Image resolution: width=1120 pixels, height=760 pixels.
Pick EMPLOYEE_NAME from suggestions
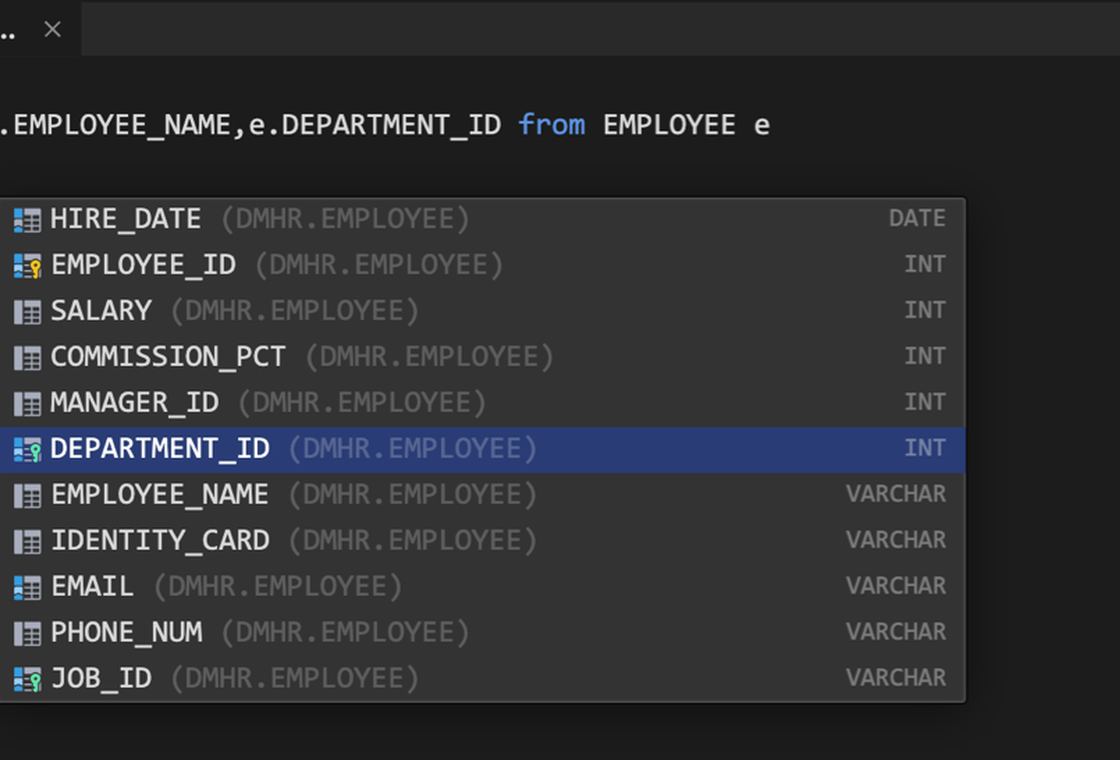tap(160, 495)
